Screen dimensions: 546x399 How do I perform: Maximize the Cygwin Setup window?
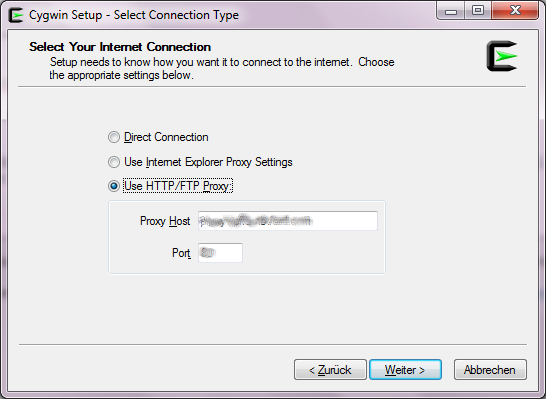478,11
